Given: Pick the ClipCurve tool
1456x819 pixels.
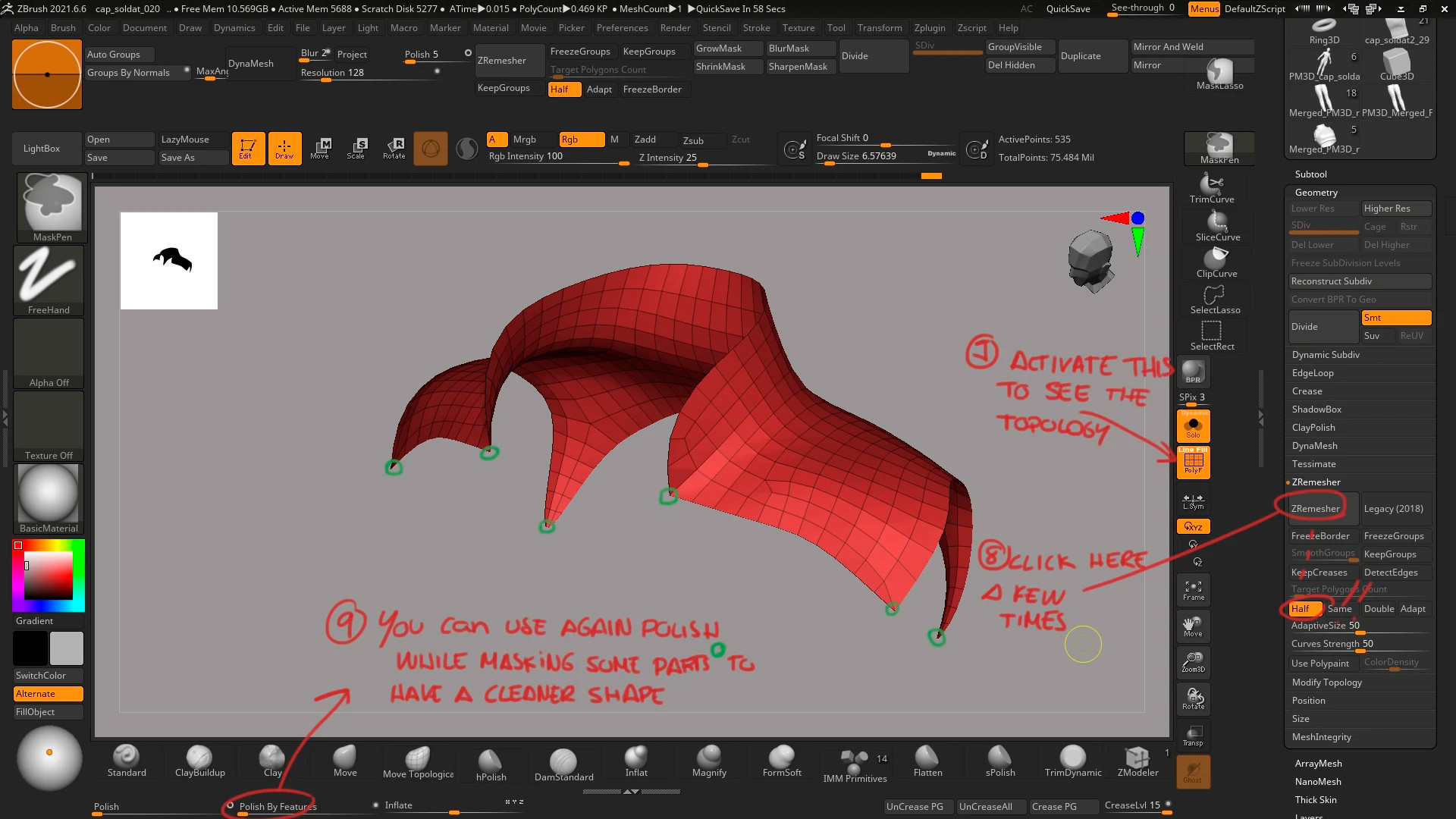Looking at the screenshot, I should pyautogui.click(x=1216, y=262).
